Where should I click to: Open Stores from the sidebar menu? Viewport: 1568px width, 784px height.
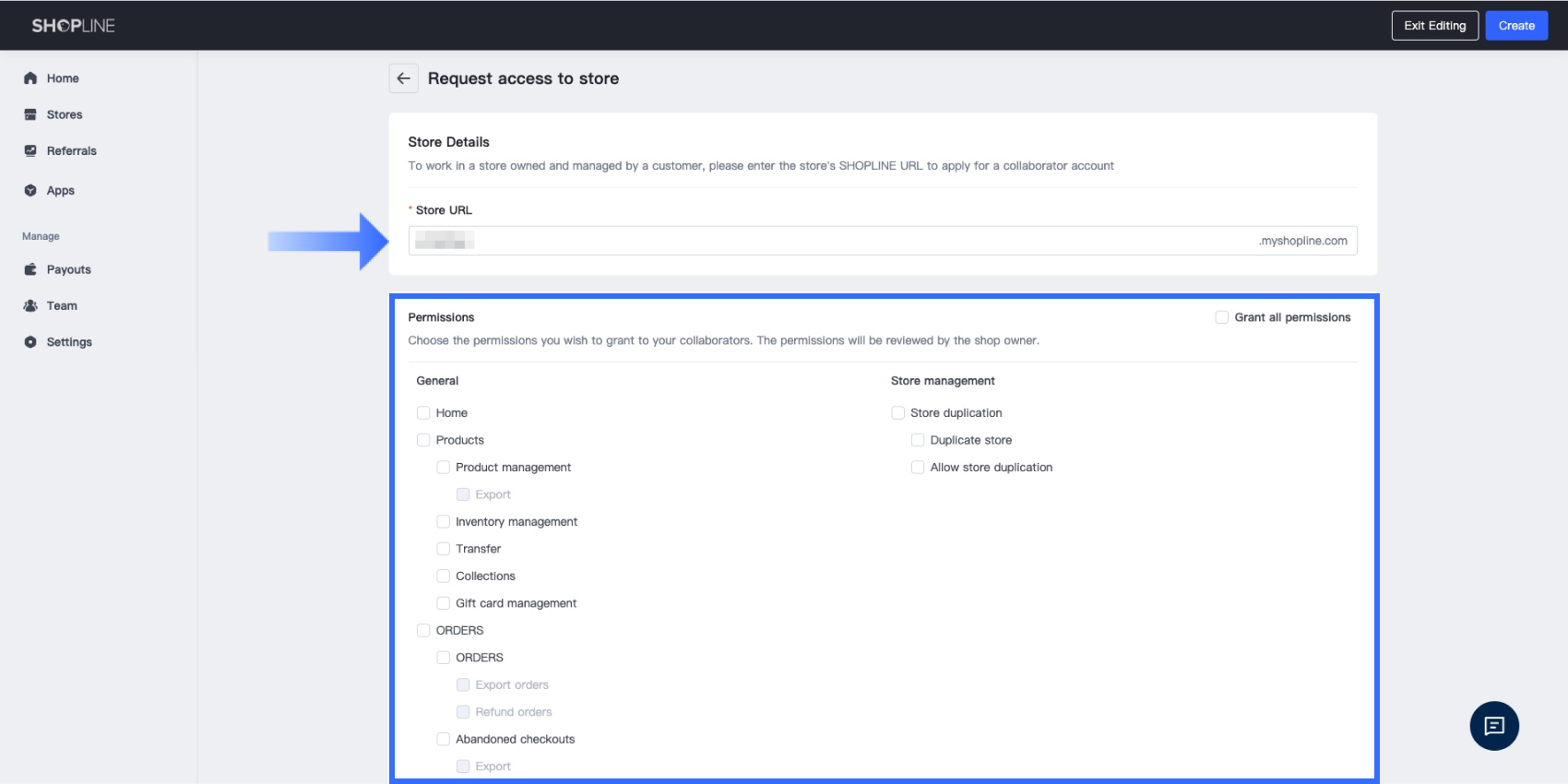[x=65, y=114]
